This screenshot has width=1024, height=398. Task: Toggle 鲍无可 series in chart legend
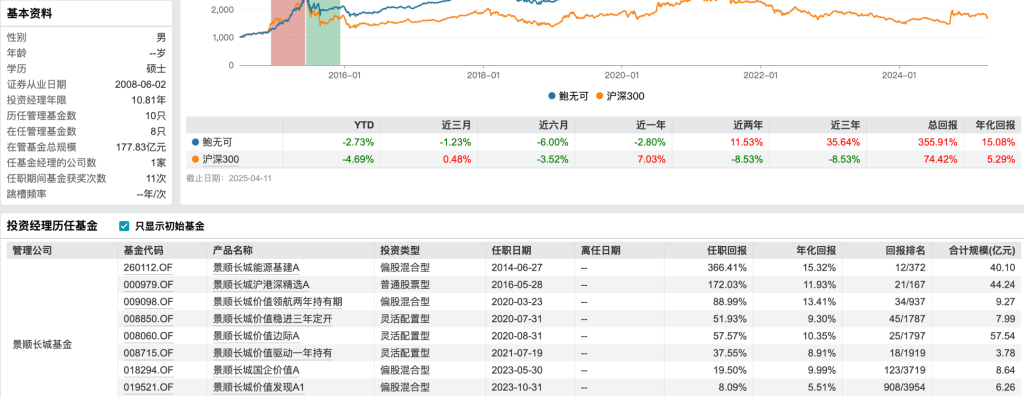[x=568, y=96]
